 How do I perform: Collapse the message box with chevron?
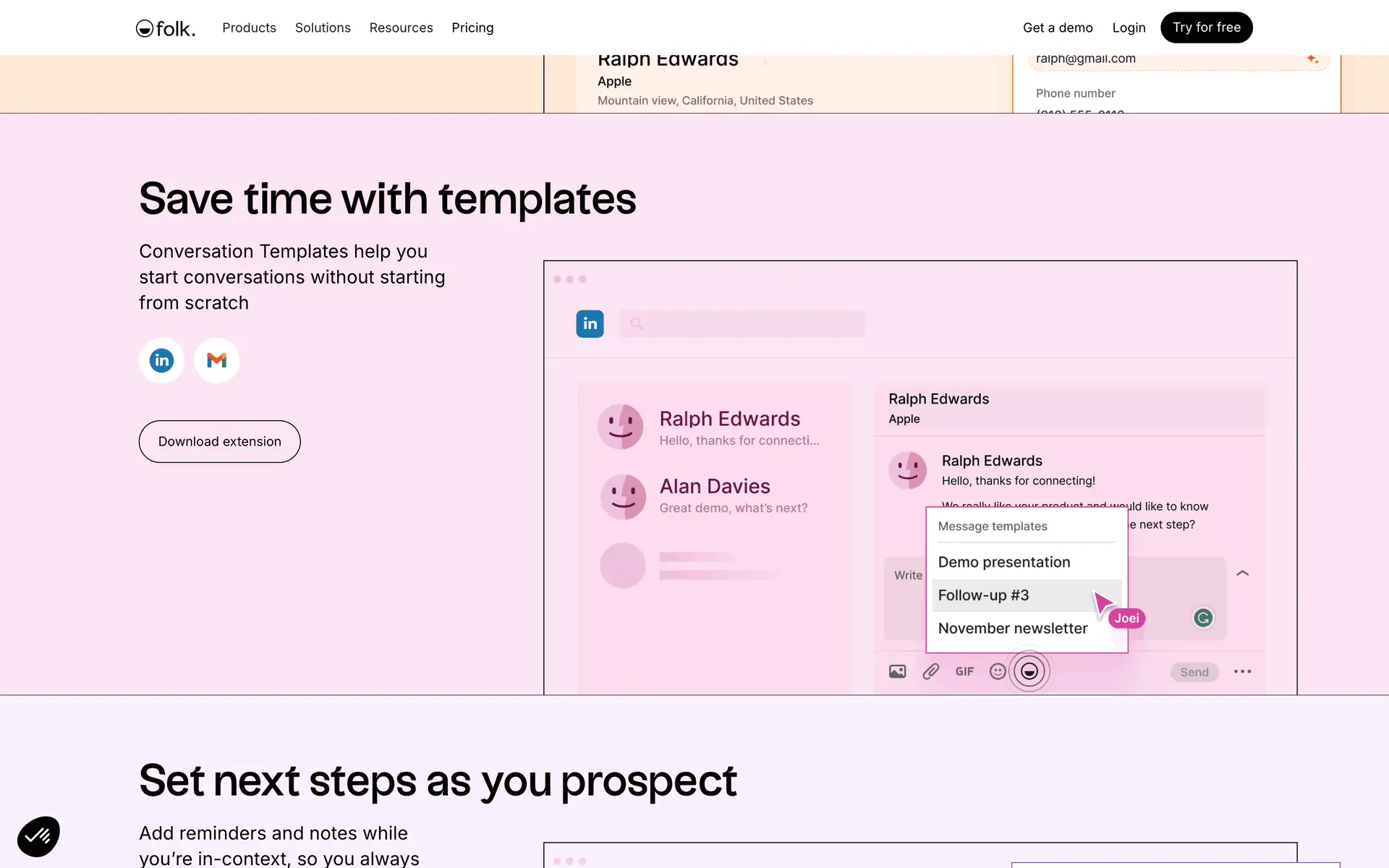pyautogui.click(x=1242, y=573)
